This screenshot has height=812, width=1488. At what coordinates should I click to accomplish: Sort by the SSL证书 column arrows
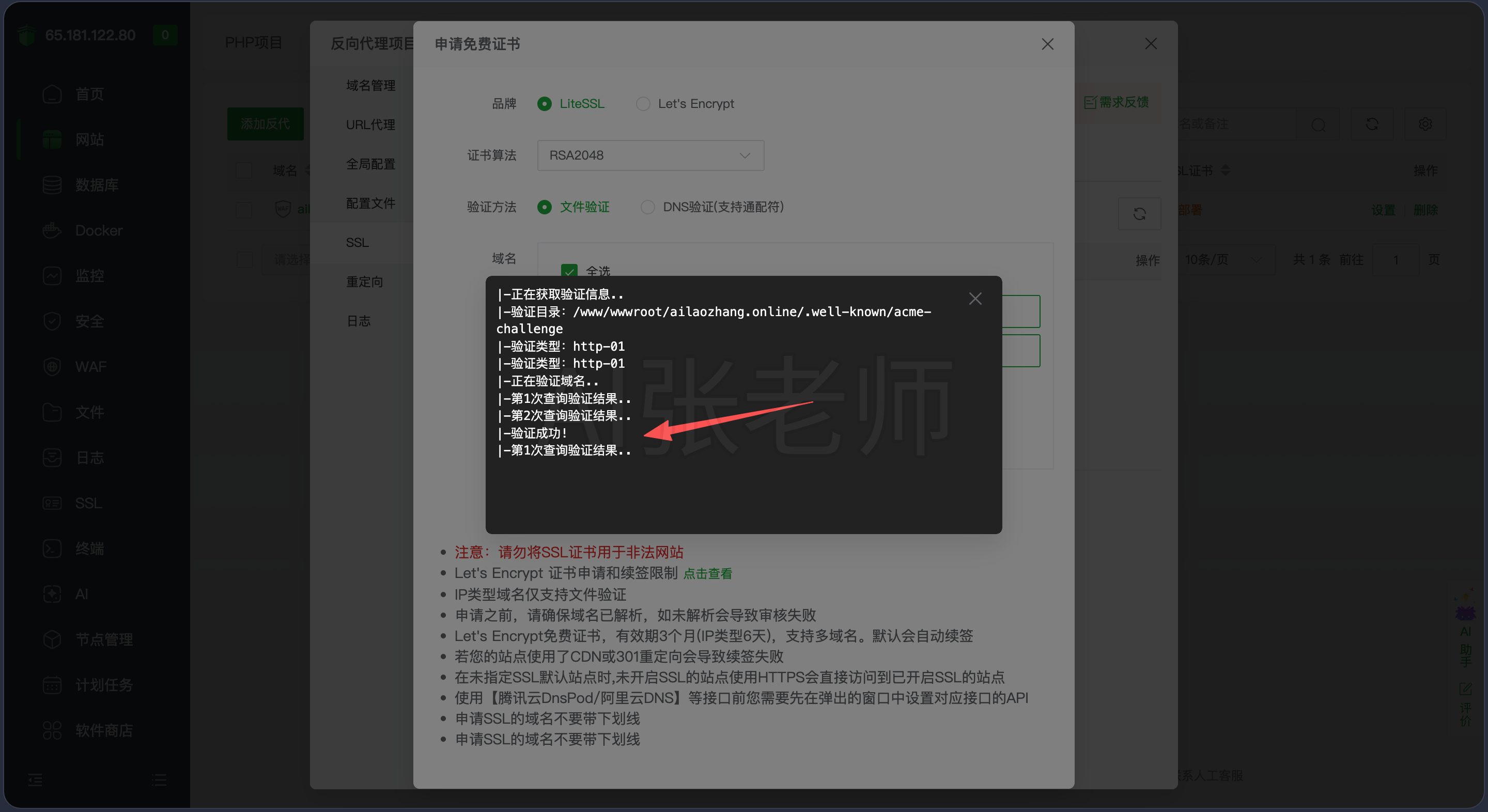1225,170
